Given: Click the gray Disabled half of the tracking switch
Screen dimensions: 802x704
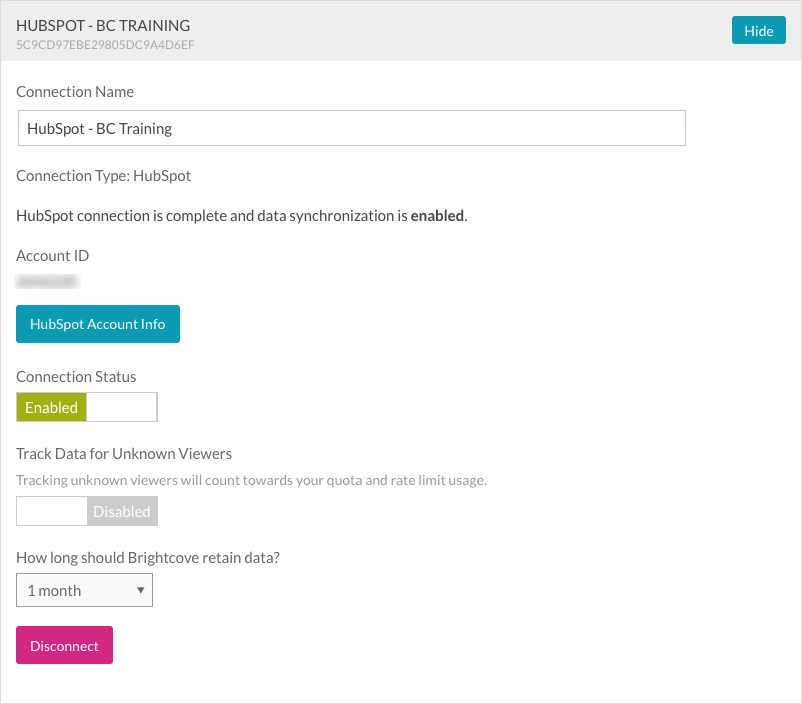Looking at the screenshot, I should [122, 511].
